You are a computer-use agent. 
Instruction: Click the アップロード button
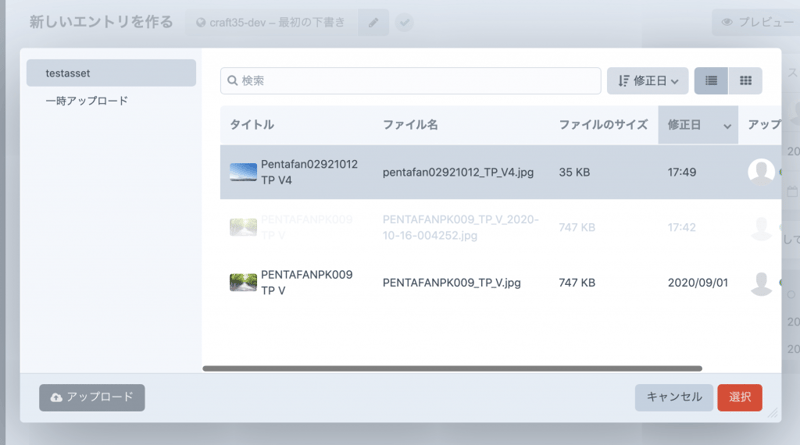pyautogui.click(x=92, y=398)
